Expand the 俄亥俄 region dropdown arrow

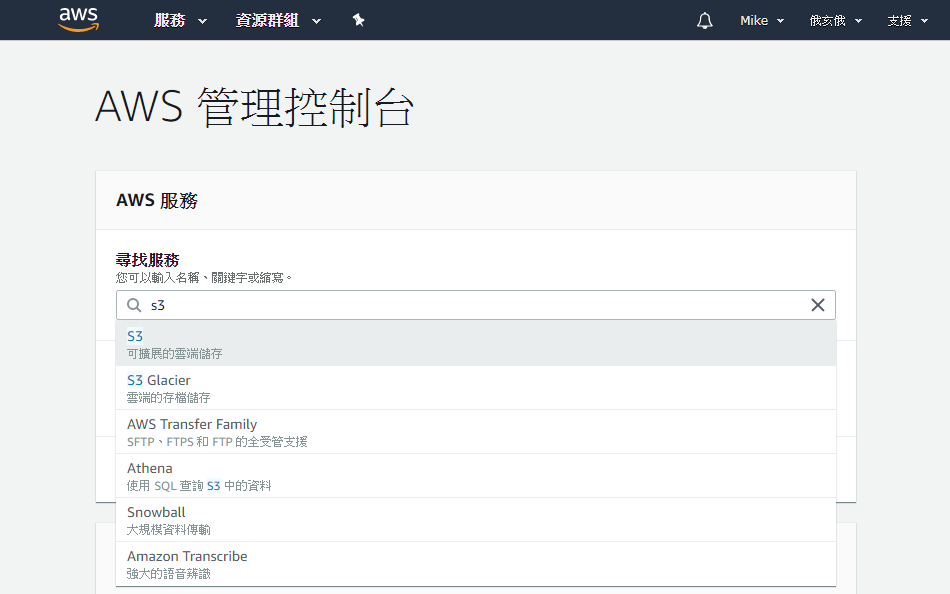point(859,21)
